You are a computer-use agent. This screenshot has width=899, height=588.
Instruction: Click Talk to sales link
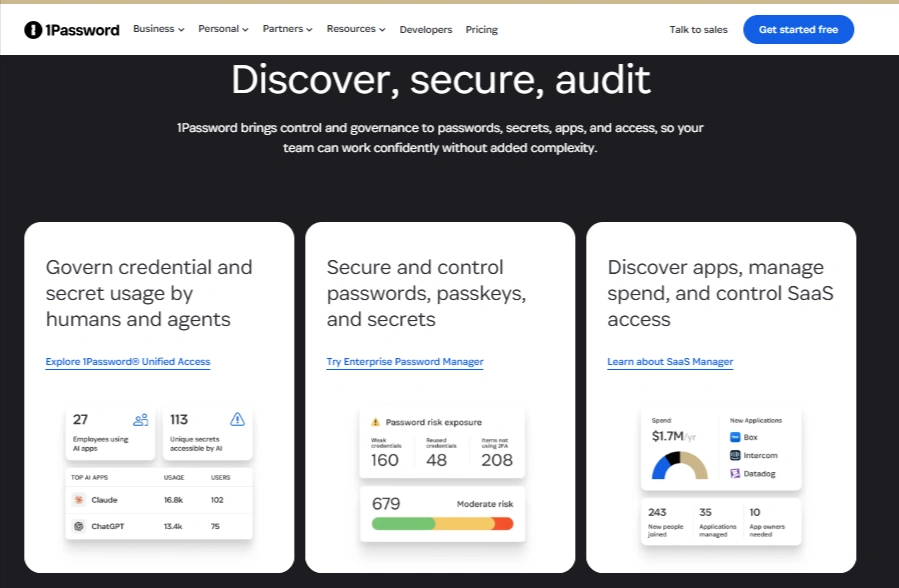click(698, 30)
